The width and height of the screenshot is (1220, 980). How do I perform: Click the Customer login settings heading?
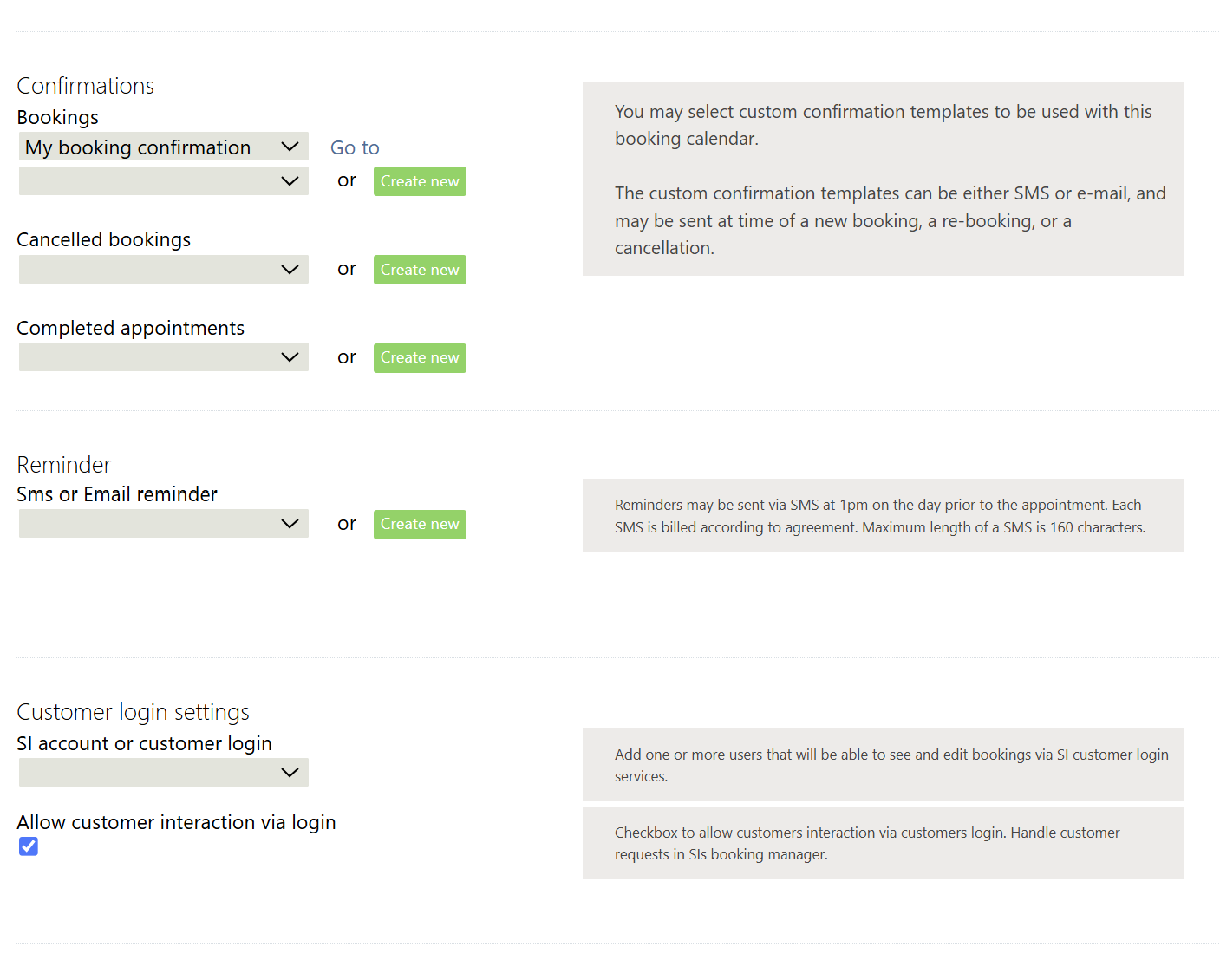(133, 712)
